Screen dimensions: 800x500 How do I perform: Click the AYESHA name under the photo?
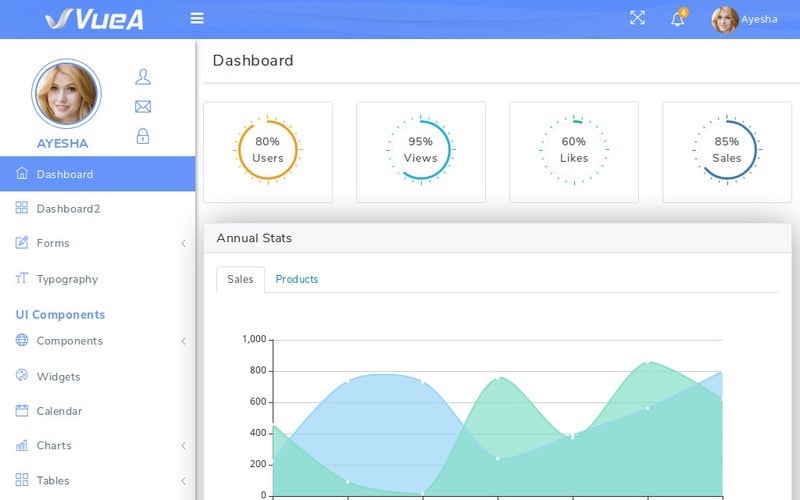click(62, 143)
